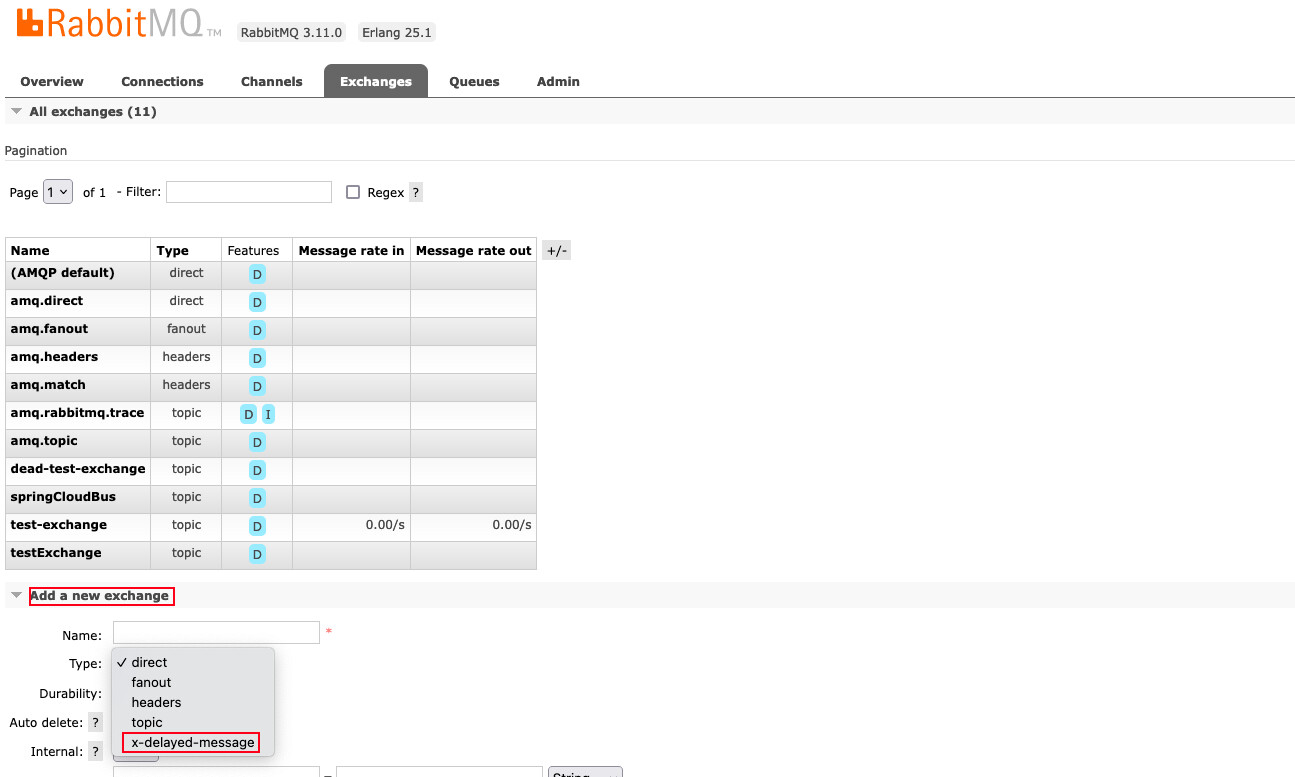Screen dimensions: 1295x777
Task: Choose x-delayed-message exchange type
Action: 193,742
